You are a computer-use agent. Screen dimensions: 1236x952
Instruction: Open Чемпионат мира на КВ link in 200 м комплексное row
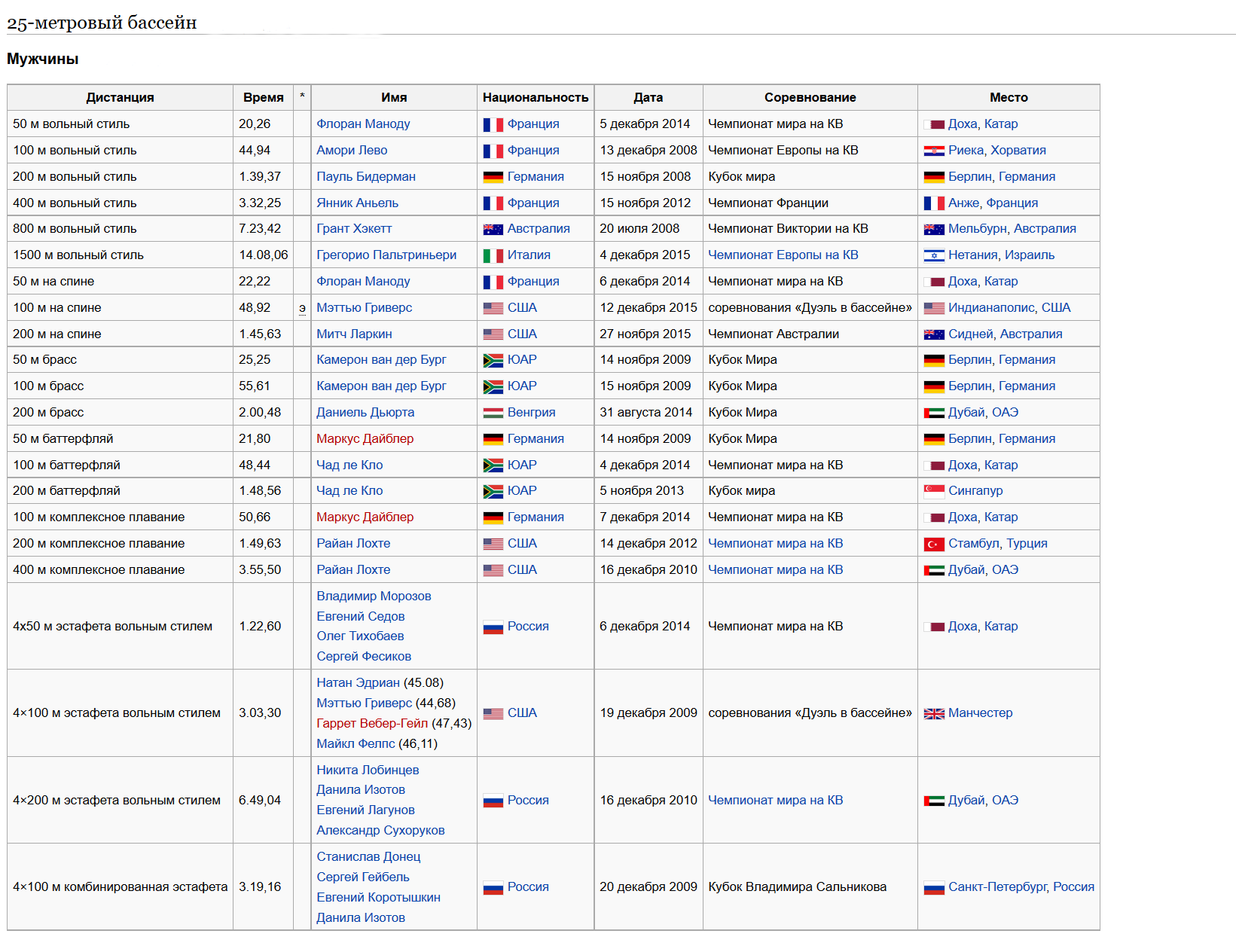tap(776, 544)
